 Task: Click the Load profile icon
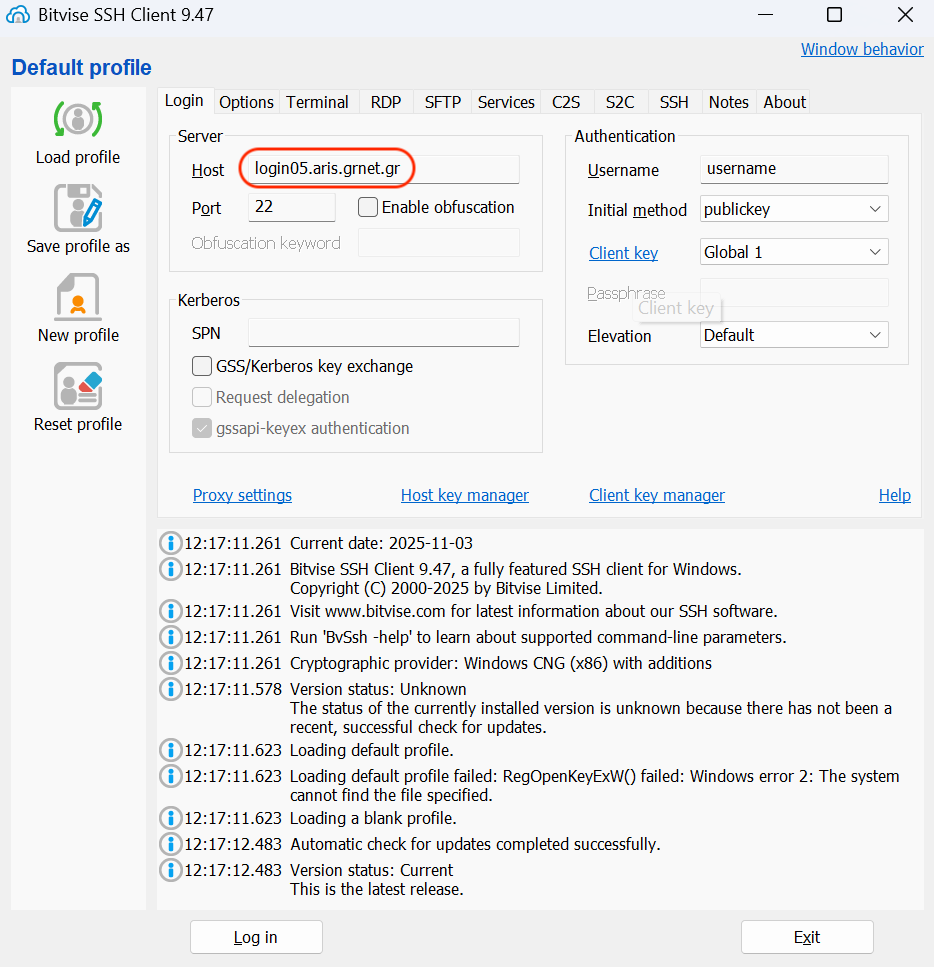[78, 119]
